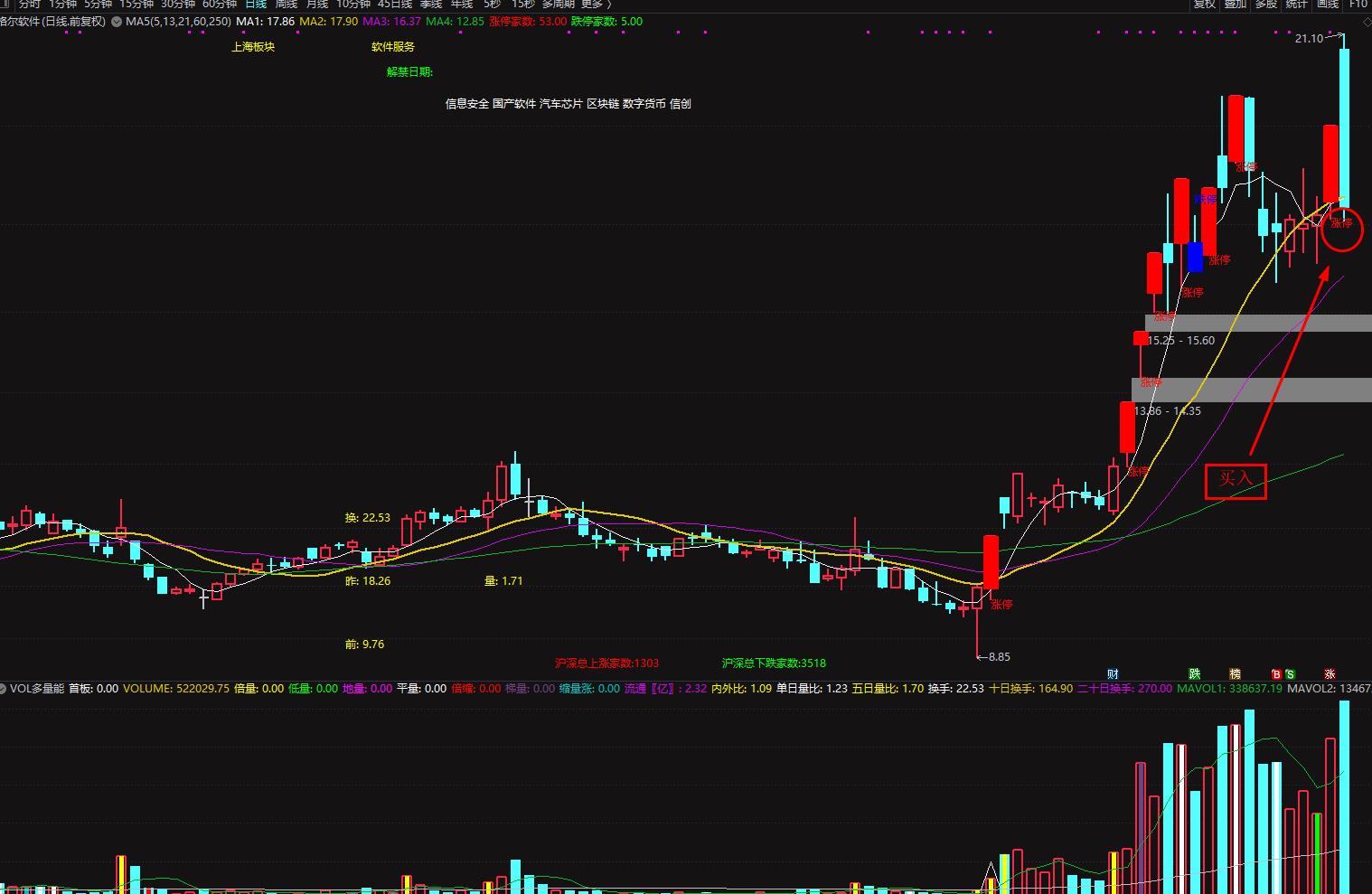Select the 45日线 period tab
Image resolution: width=1372 pixels, height=894 pixels.
(395, 4)
